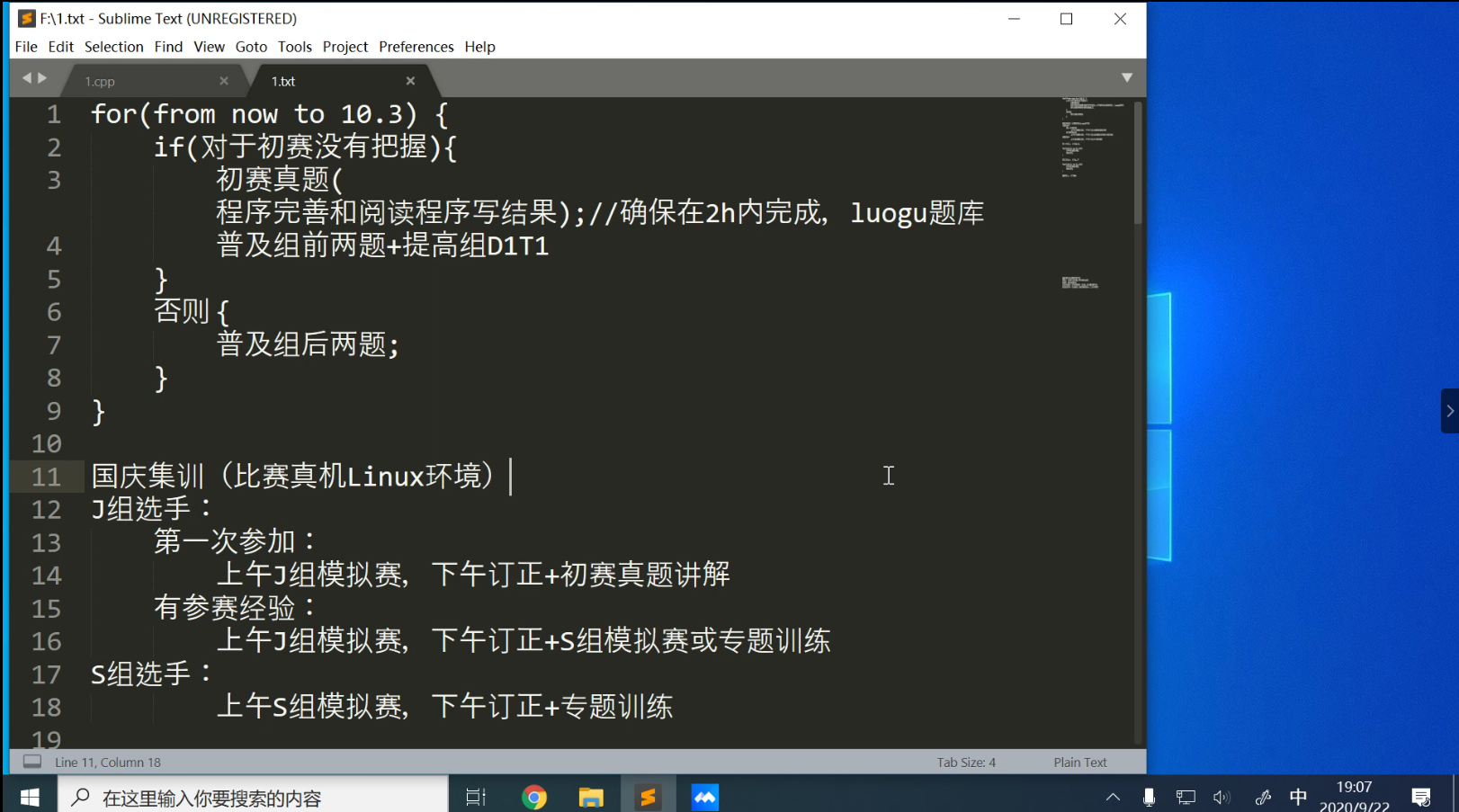The width and height of the screenshot is (1459, 812).
Task: Click the text '普及组前两题+提高组D1T1'
Action: click(x=383, y=245)
